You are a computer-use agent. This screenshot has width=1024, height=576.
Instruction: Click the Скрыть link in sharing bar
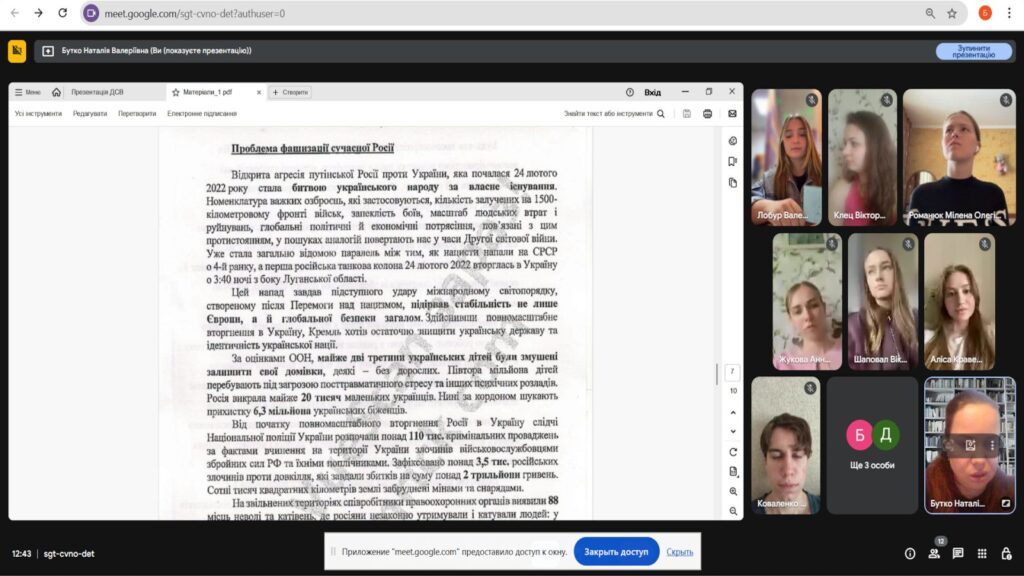pyautogui.click(x=680, y=552)
